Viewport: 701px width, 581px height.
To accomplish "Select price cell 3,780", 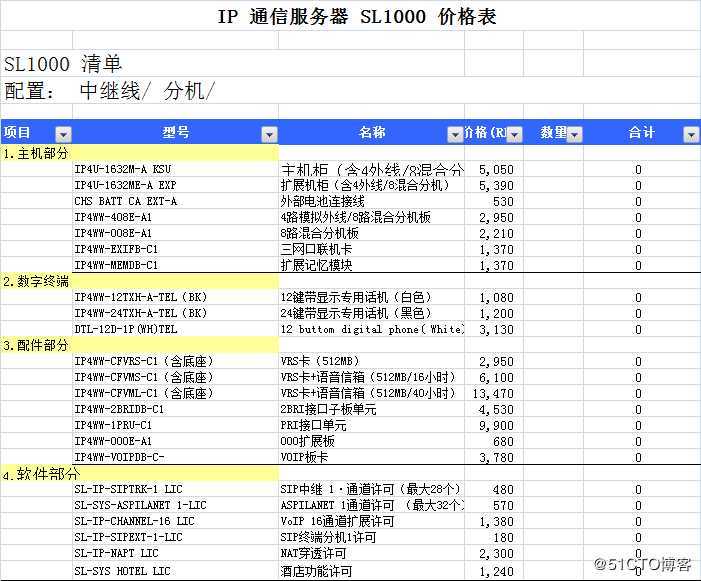I will tap(494, 457).
